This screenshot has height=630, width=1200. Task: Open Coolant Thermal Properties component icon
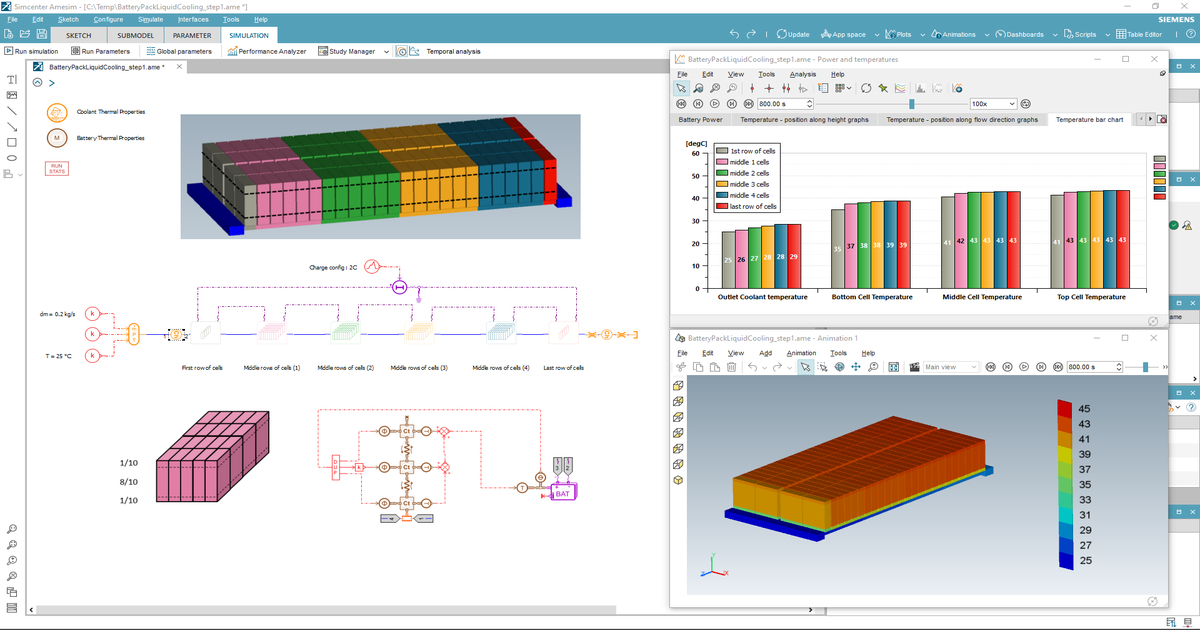coord(57,112)
